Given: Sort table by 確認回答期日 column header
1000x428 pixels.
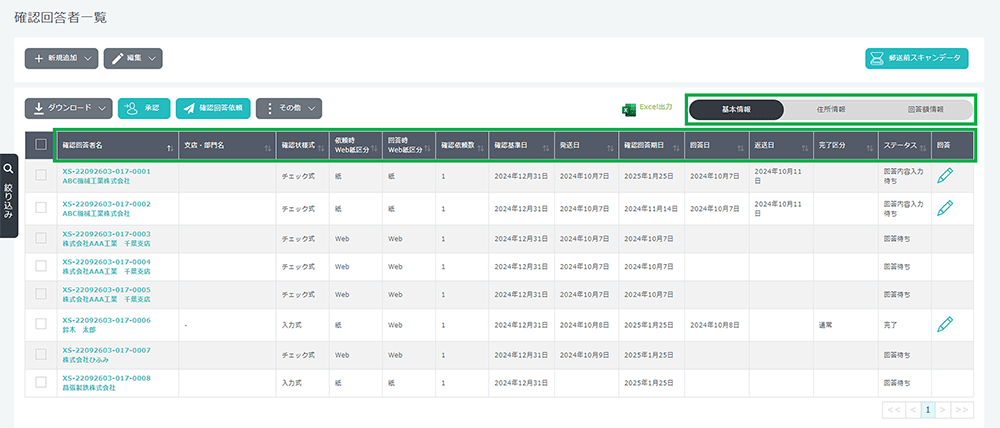Looking at the screenshot, I should coord(652,145).
